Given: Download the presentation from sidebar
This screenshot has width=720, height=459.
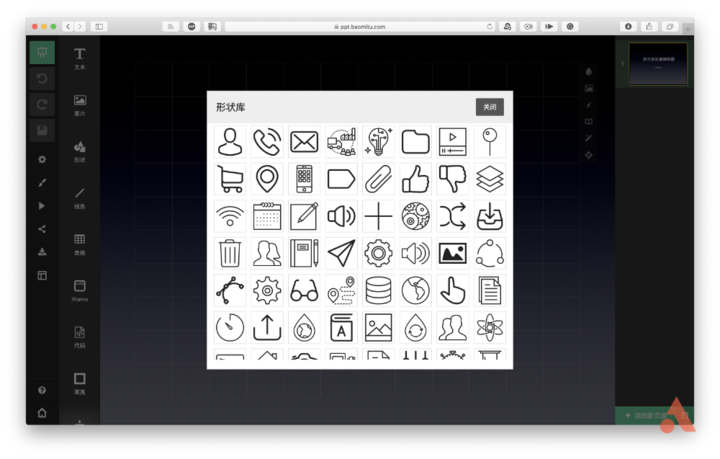Looking at the screenshot, I should tap(42, 252).
